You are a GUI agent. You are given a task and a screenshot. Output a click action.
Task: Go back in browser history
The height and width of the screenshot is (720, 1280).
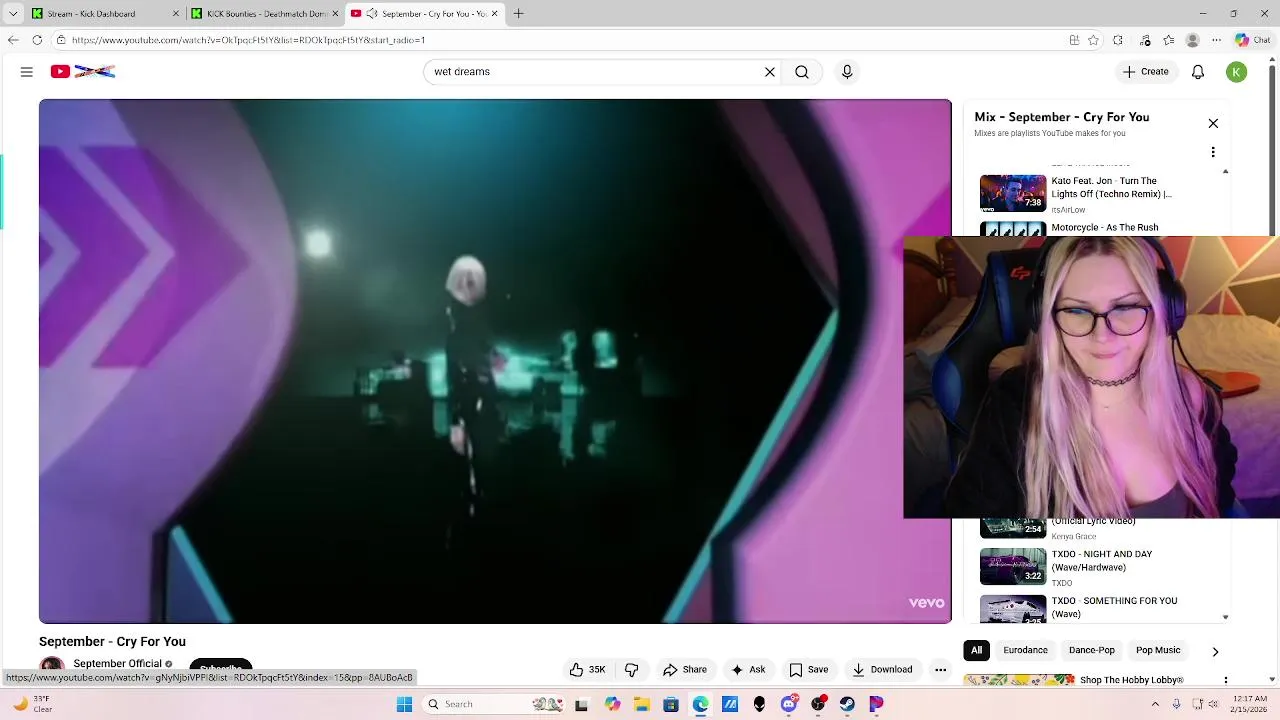tap(12, 40)
